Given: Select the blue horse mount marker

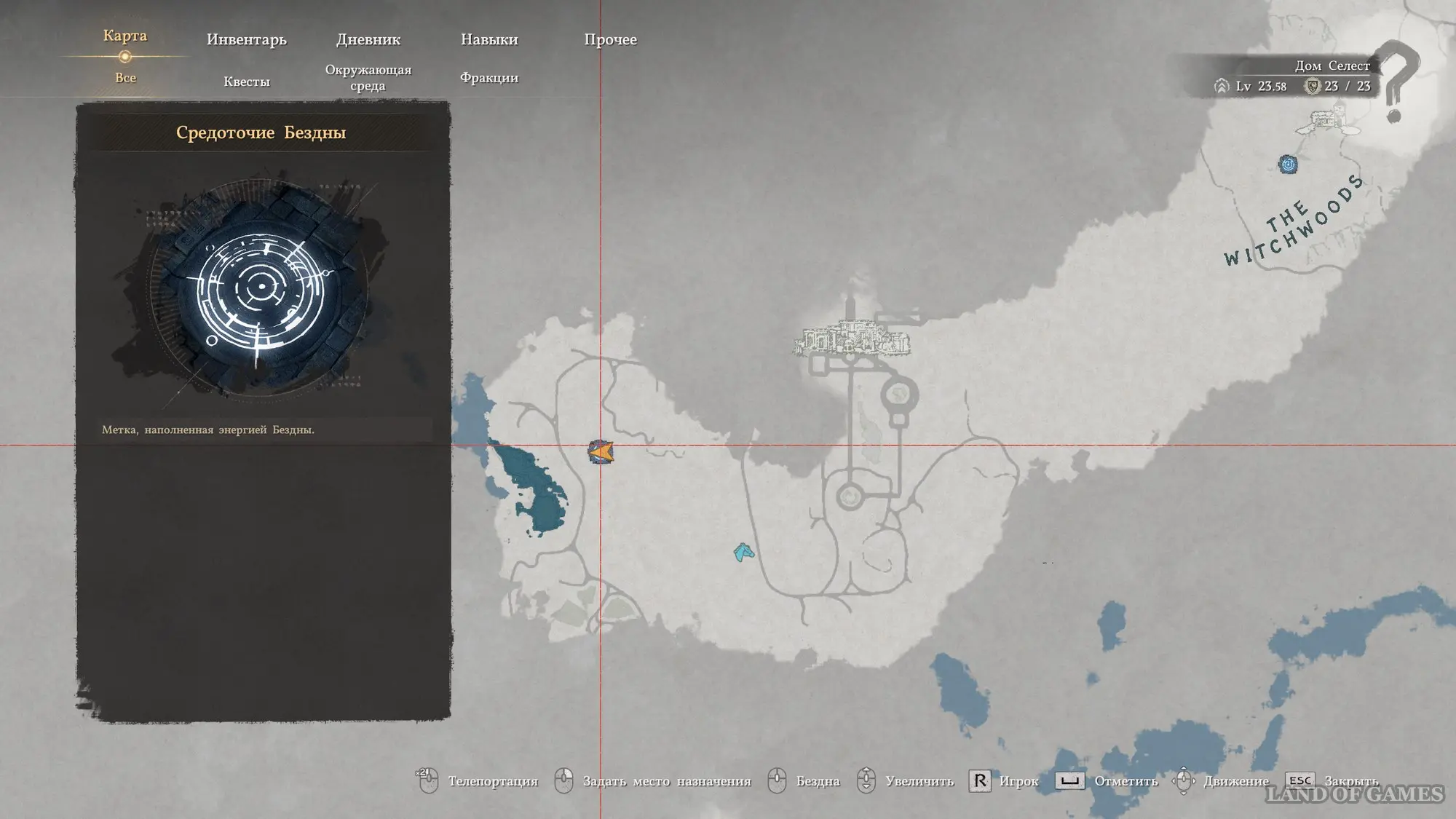Looking at the screenshot, I should [743, 553].
